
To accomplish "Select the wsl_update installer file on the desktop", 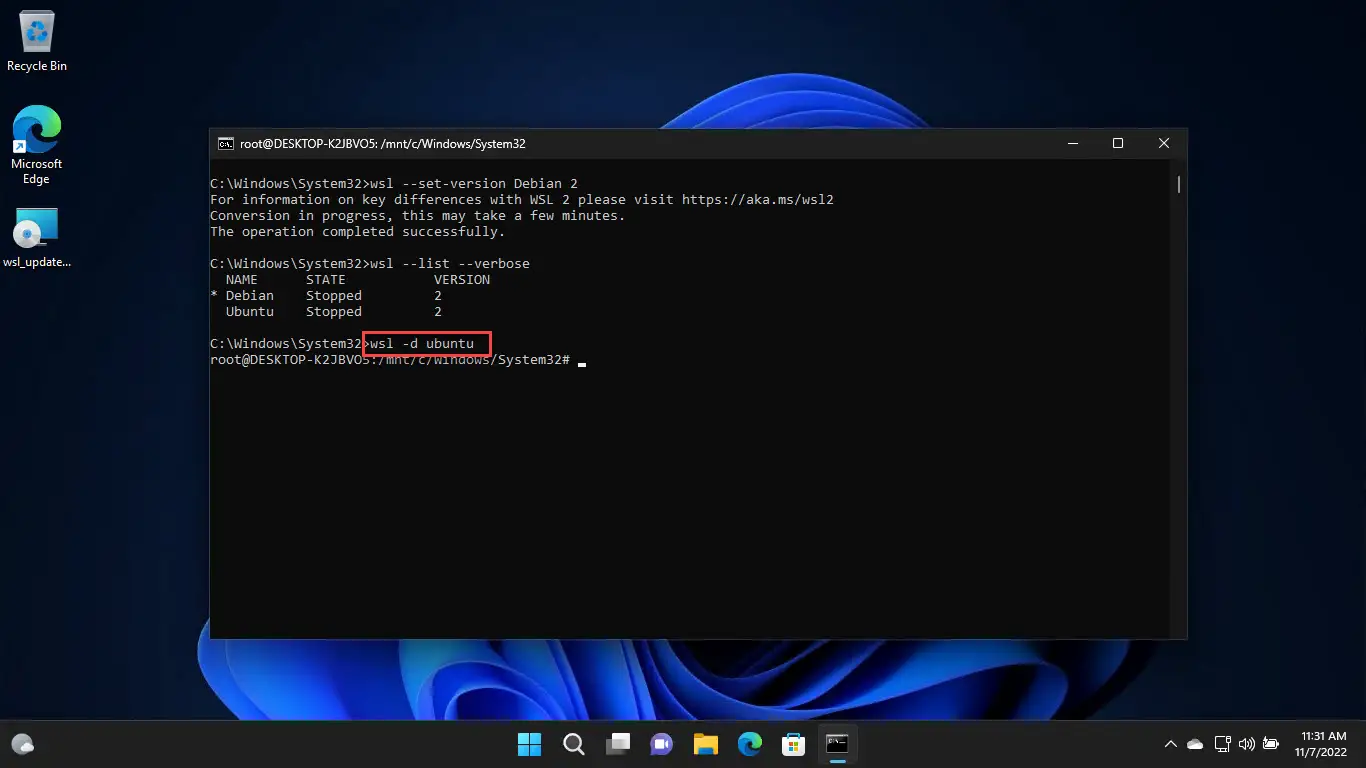I will click(x=36, y=239).
